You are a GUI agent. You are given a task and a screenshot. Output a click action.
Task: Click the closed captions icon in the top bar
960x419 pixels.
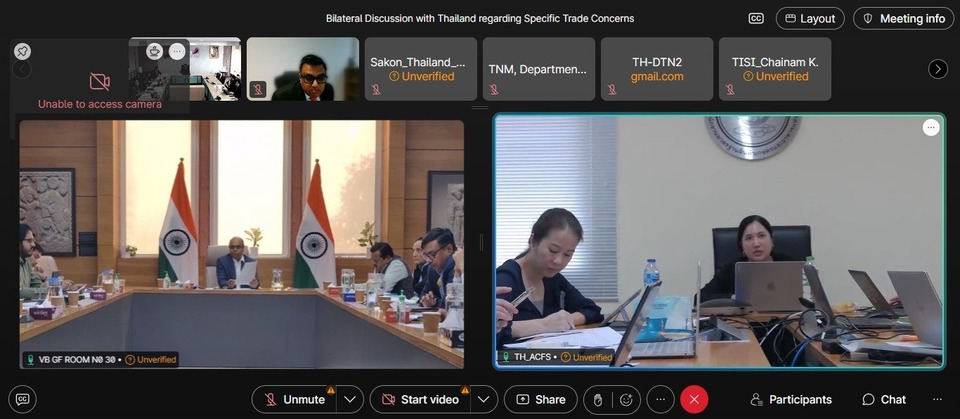click(x=756, y=18)
